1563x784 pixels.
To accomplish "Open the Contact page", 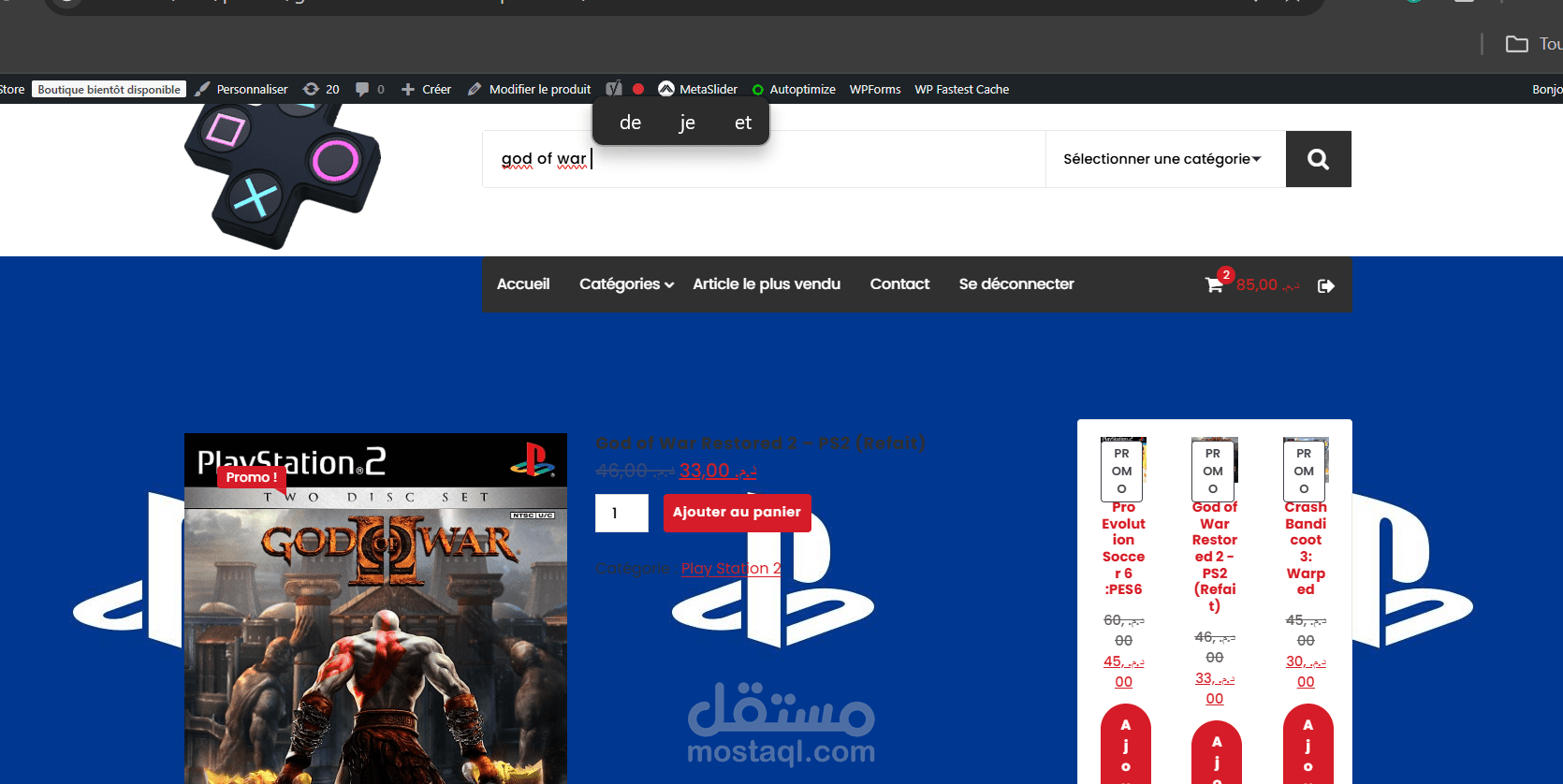I will (x=899, y=283).
